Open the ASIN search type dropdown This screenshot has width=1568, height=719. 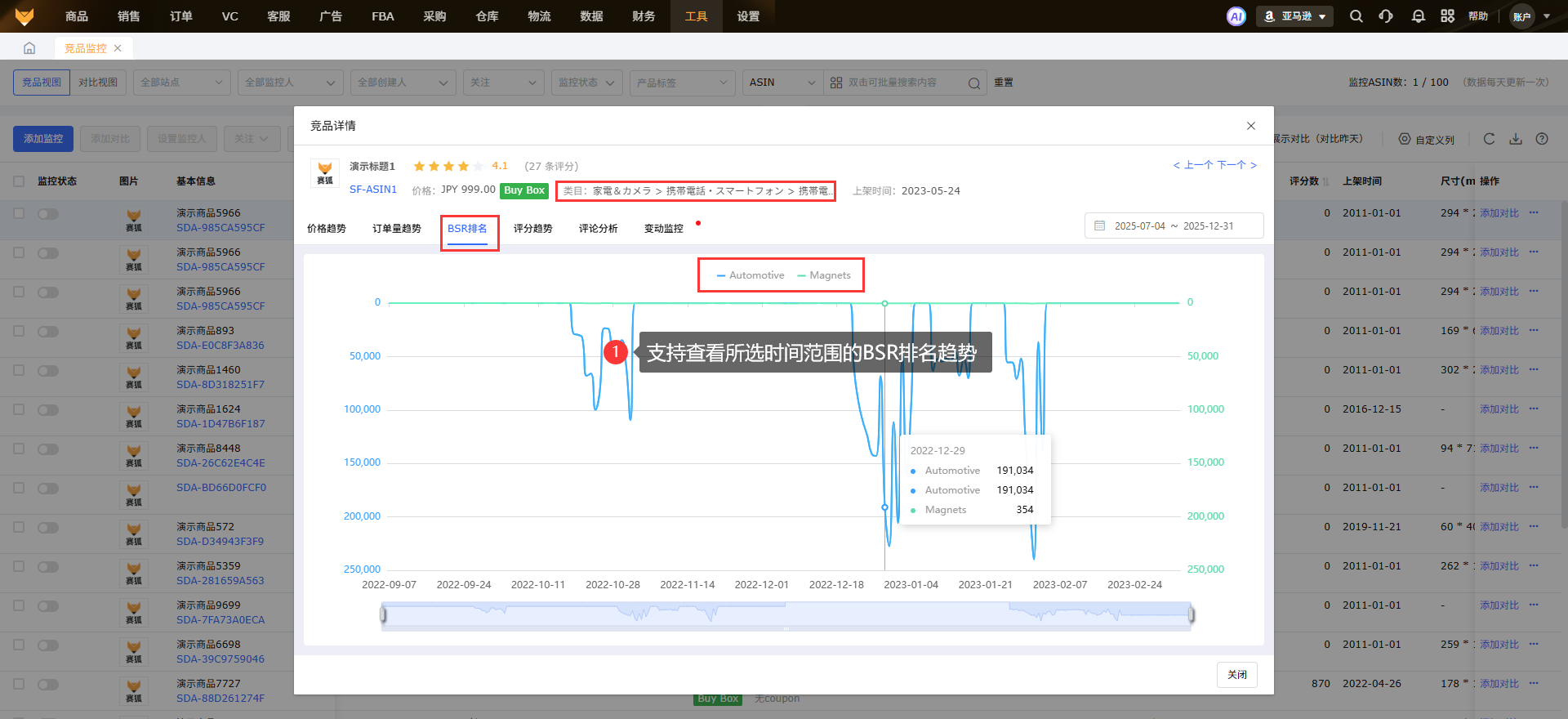pos(782,83)
